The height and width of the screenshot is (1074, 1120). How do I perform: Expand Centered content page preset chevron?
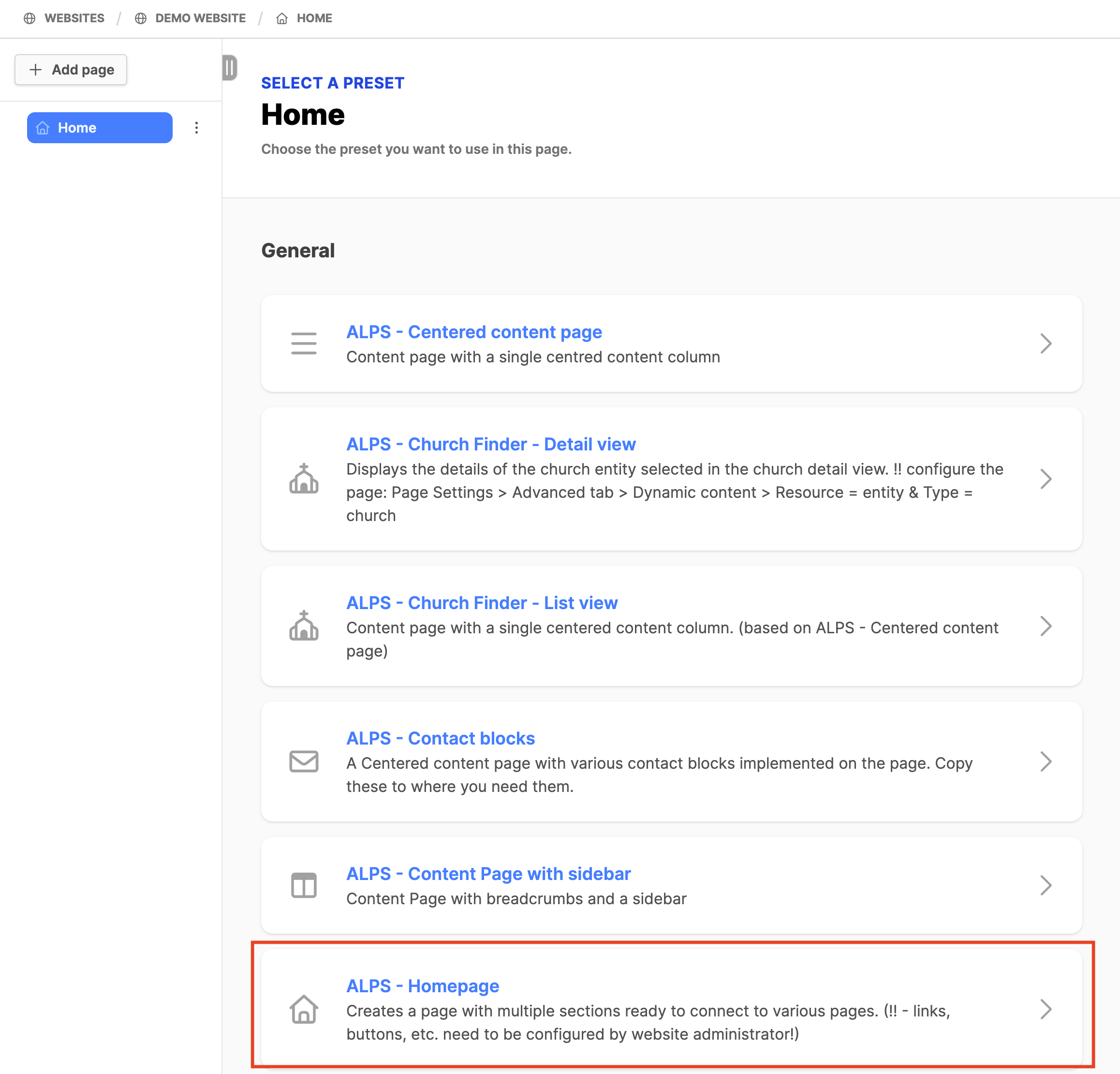(x=1045, y=343)
